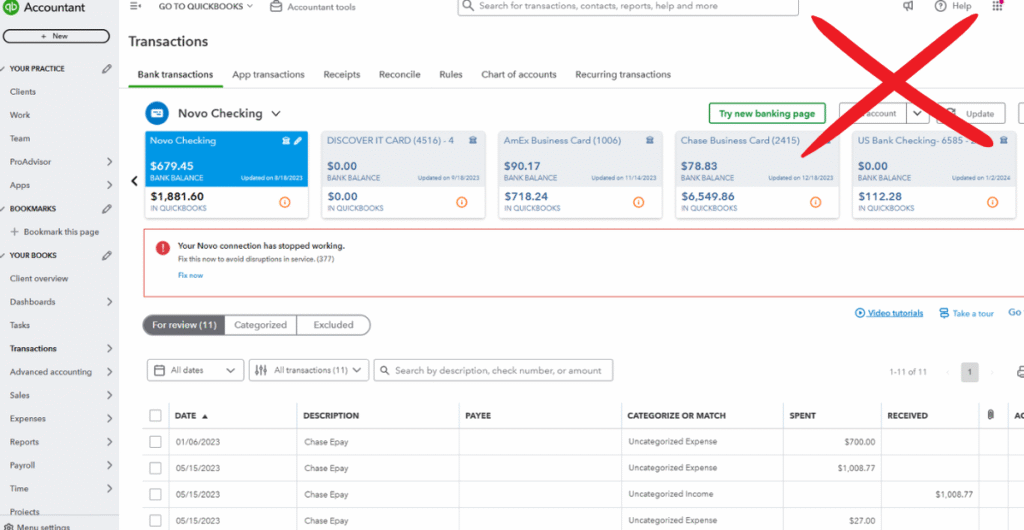This screenshot has height=530, width=1024.
Task: Expand Advanced accounting sidebar submenu
Action: click(x=109, y=372)
